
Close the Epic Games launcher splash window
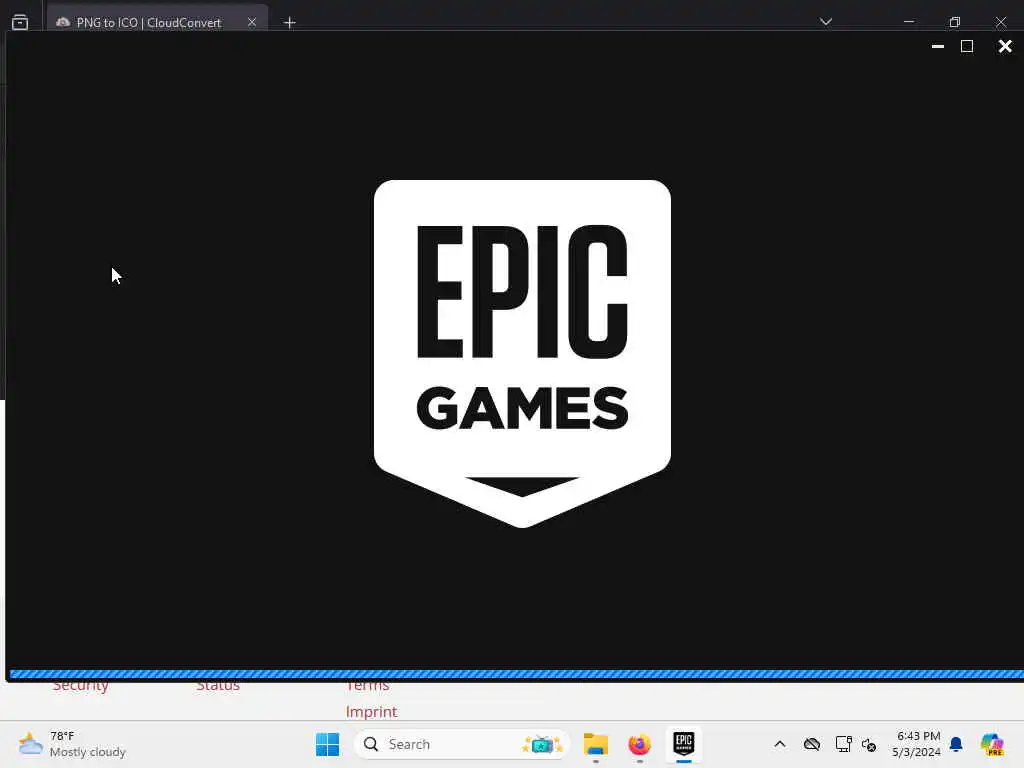click(1004, 46)
